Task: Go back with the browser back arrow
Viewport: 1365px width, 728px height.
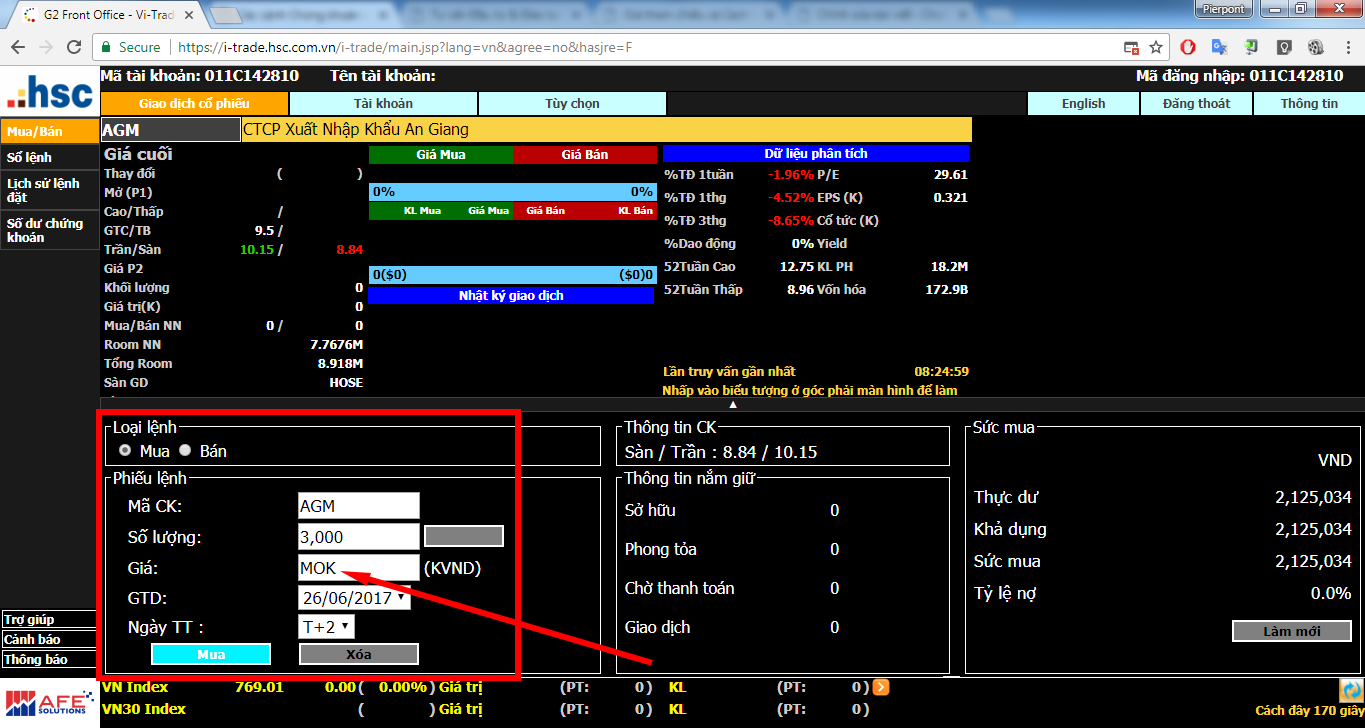Action: (18, 47)
